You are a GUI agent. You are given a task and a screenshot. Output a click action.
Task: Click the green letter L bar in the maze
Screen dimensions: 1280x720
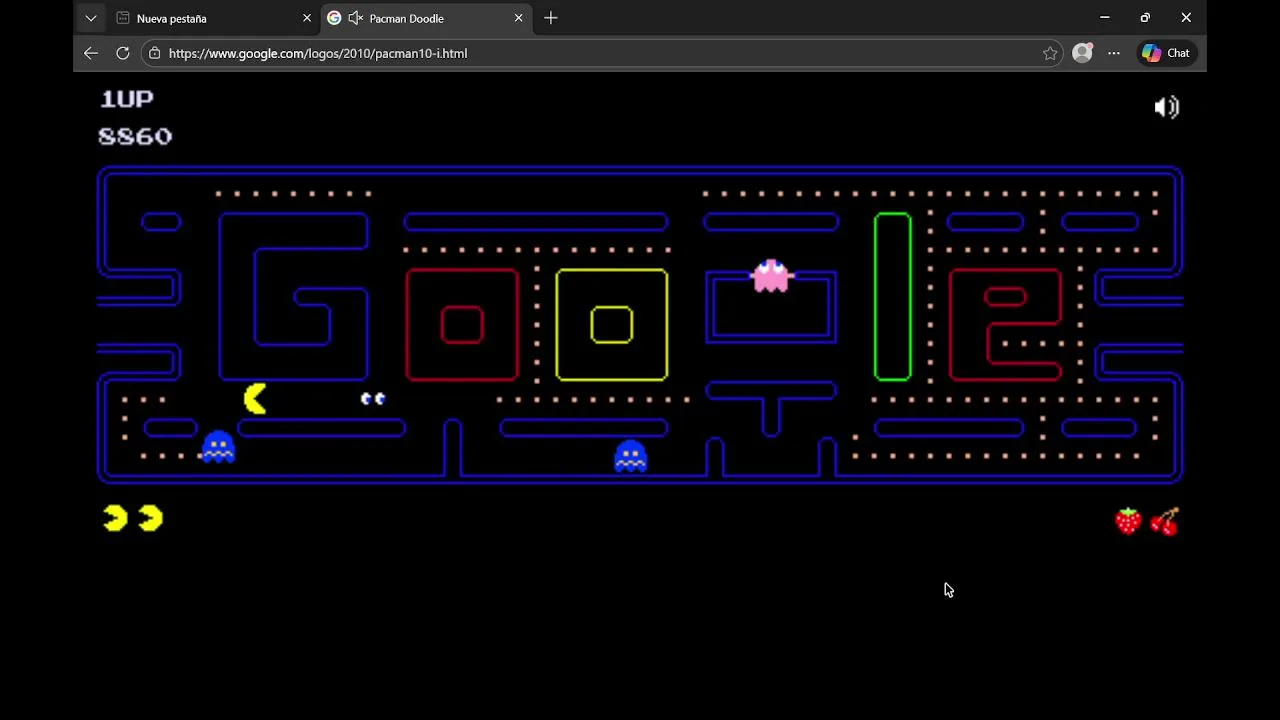(x=893, y=296)
